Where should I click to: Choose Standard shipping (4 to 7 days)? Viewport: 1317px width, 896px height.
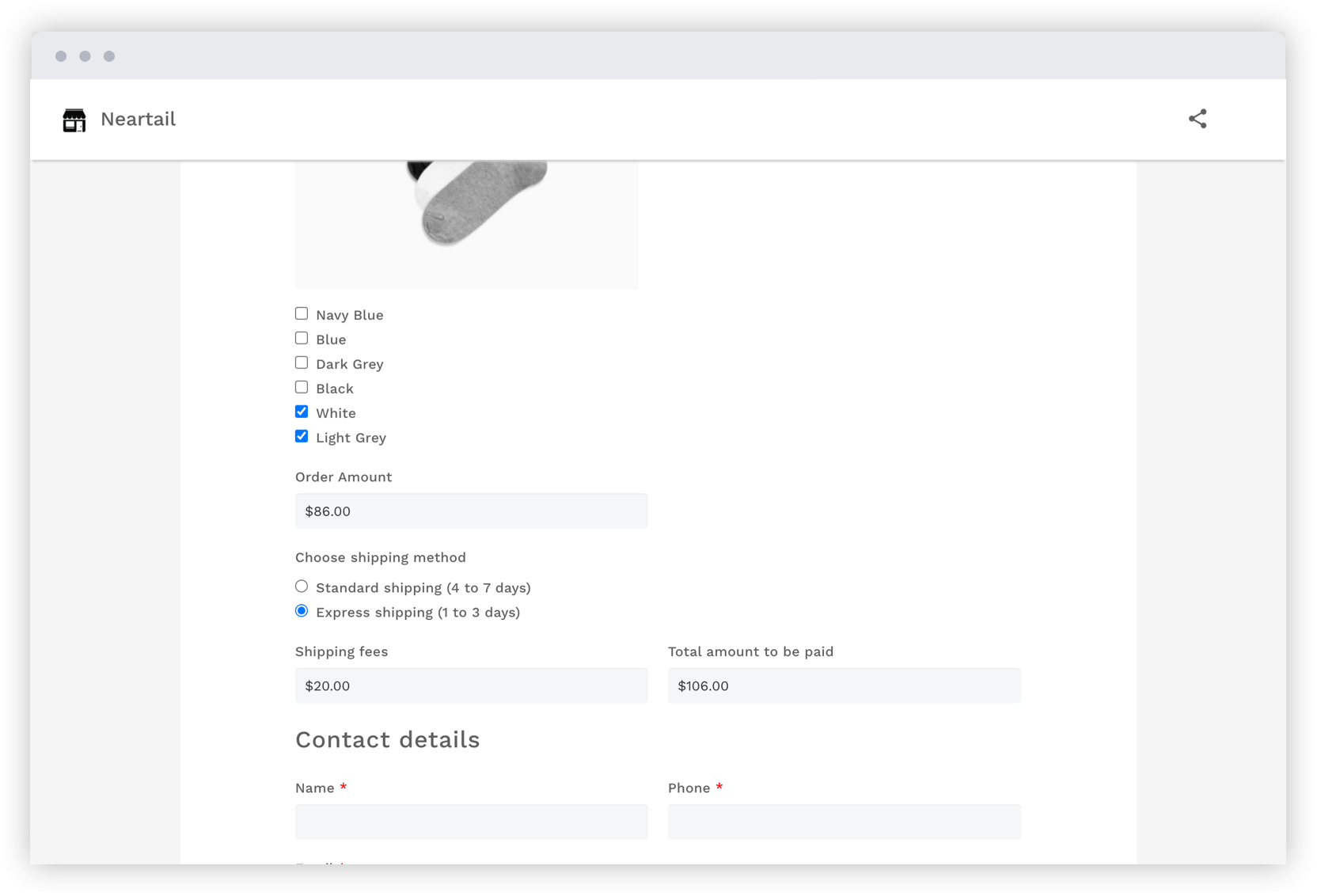[302, 587]
